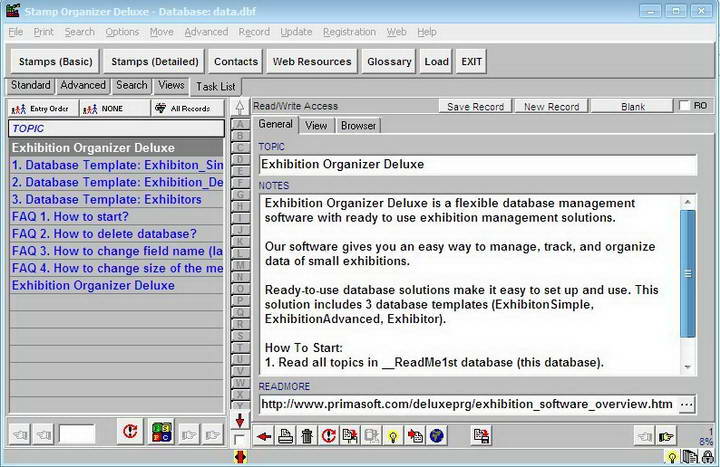Switch to the Views tab
The image size is (720, 467).
[171, 85]
